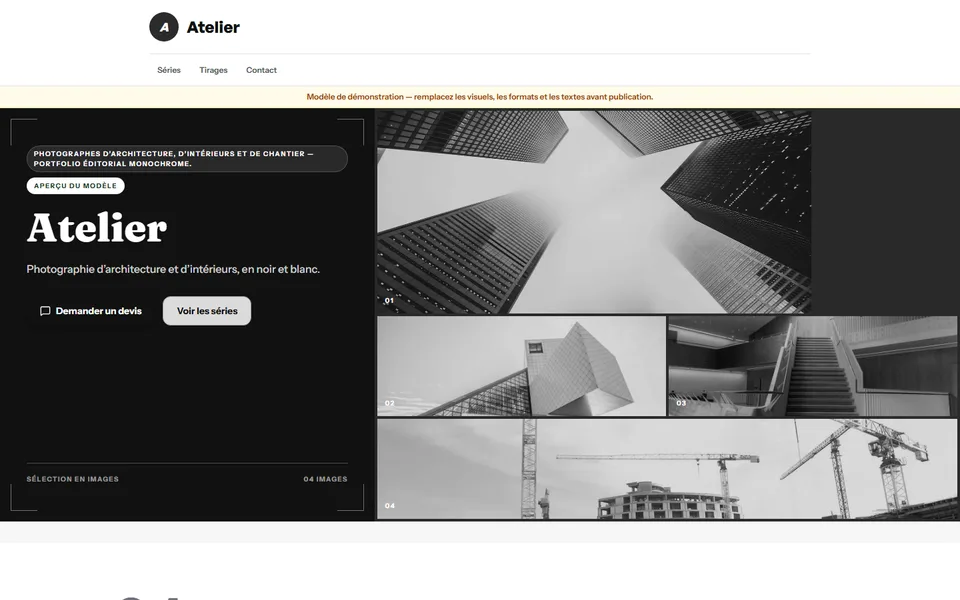This screenshot has height=600, width=960.
Task: Click the Atelier site title in header
Action: (213, 27)
